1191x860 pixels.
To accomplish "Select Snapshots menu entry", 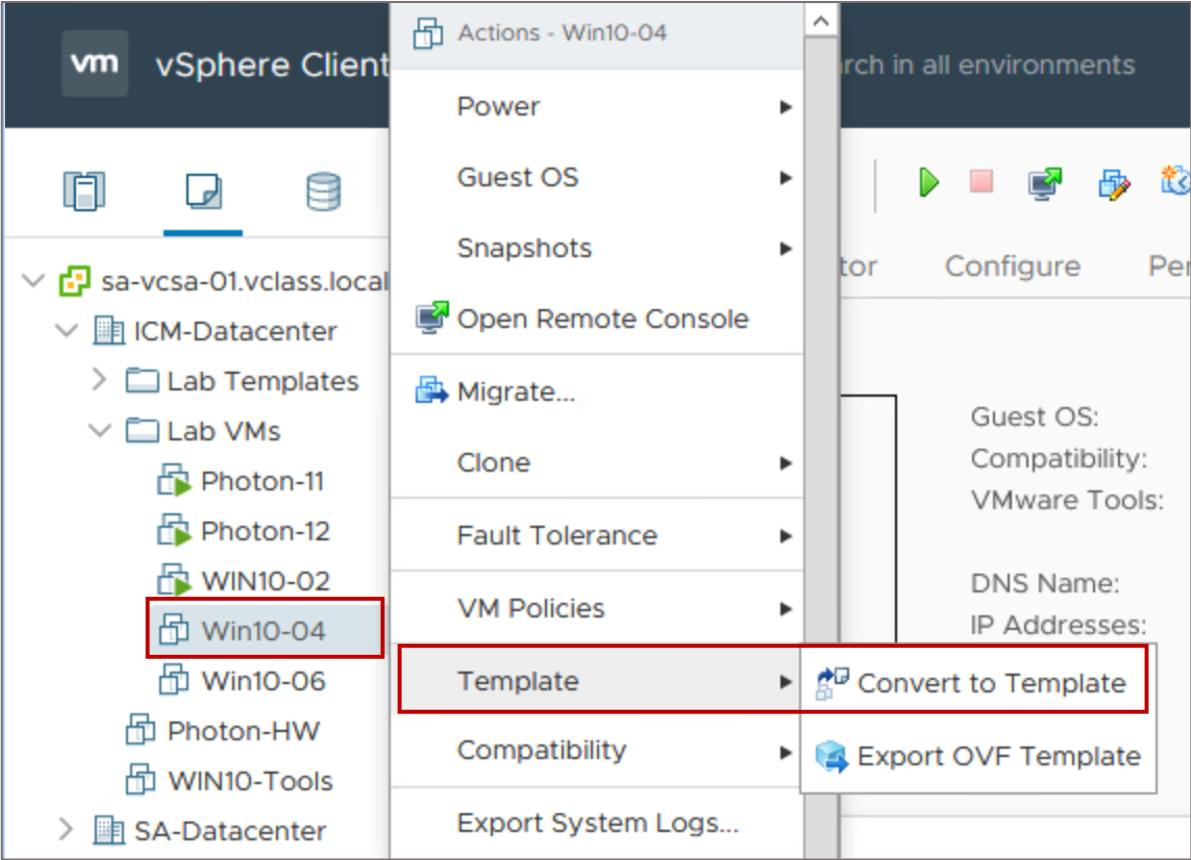I will tap(598, 248).
